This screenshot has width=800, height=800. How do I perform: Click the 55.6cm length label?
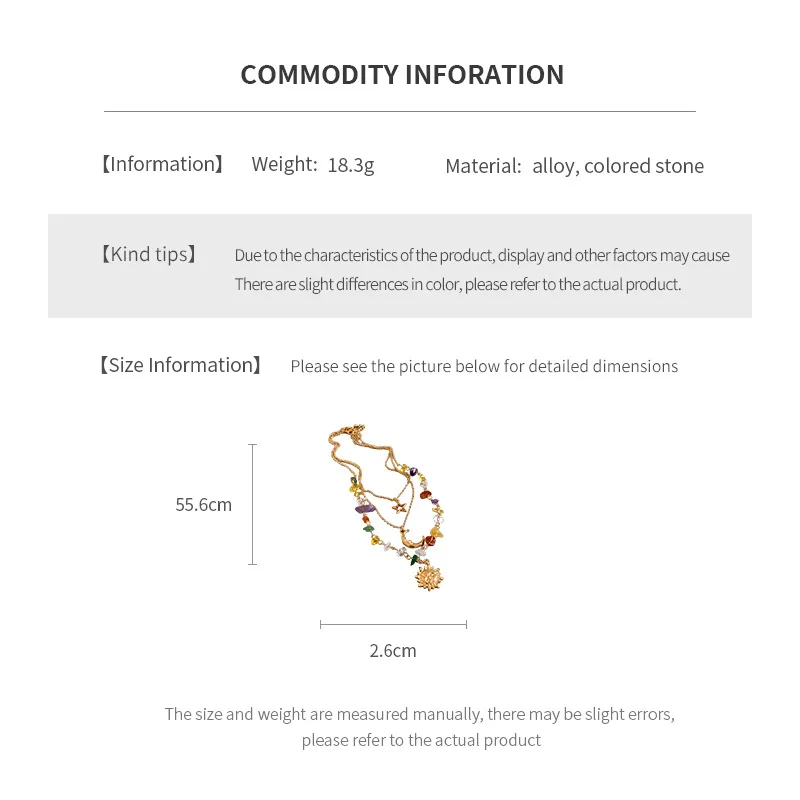[204, 505]
